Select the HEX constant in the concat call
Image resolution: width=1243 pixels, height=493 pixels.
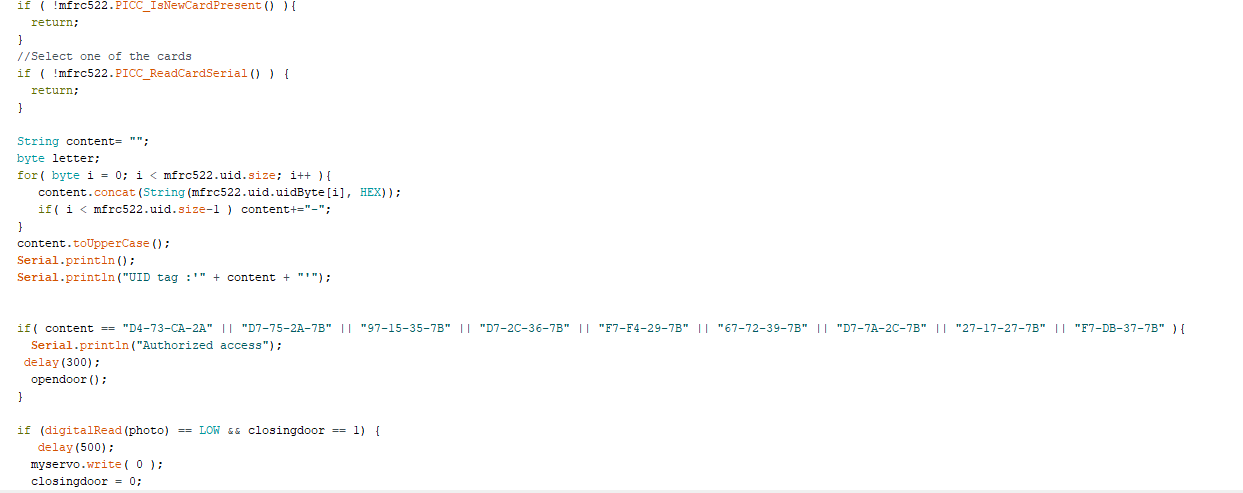click(371, 192)
